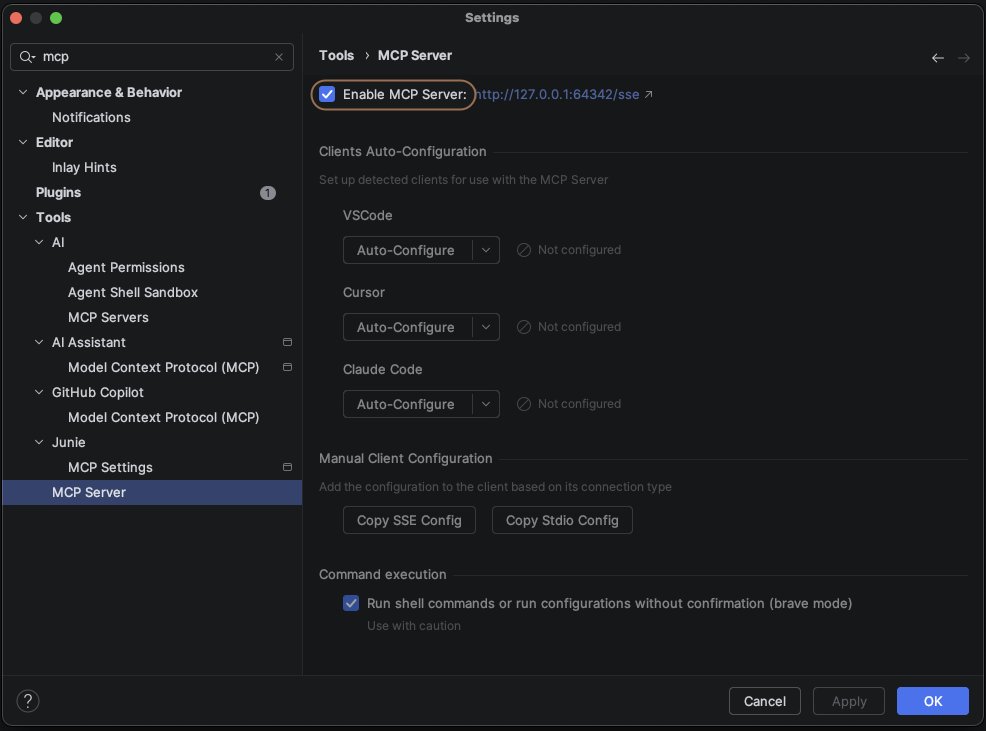The height and width of the screenshot is (731, 986).
Task: Disable brave mode command execution checkbox
Action: pyautogui.click(x=351, y=603)
